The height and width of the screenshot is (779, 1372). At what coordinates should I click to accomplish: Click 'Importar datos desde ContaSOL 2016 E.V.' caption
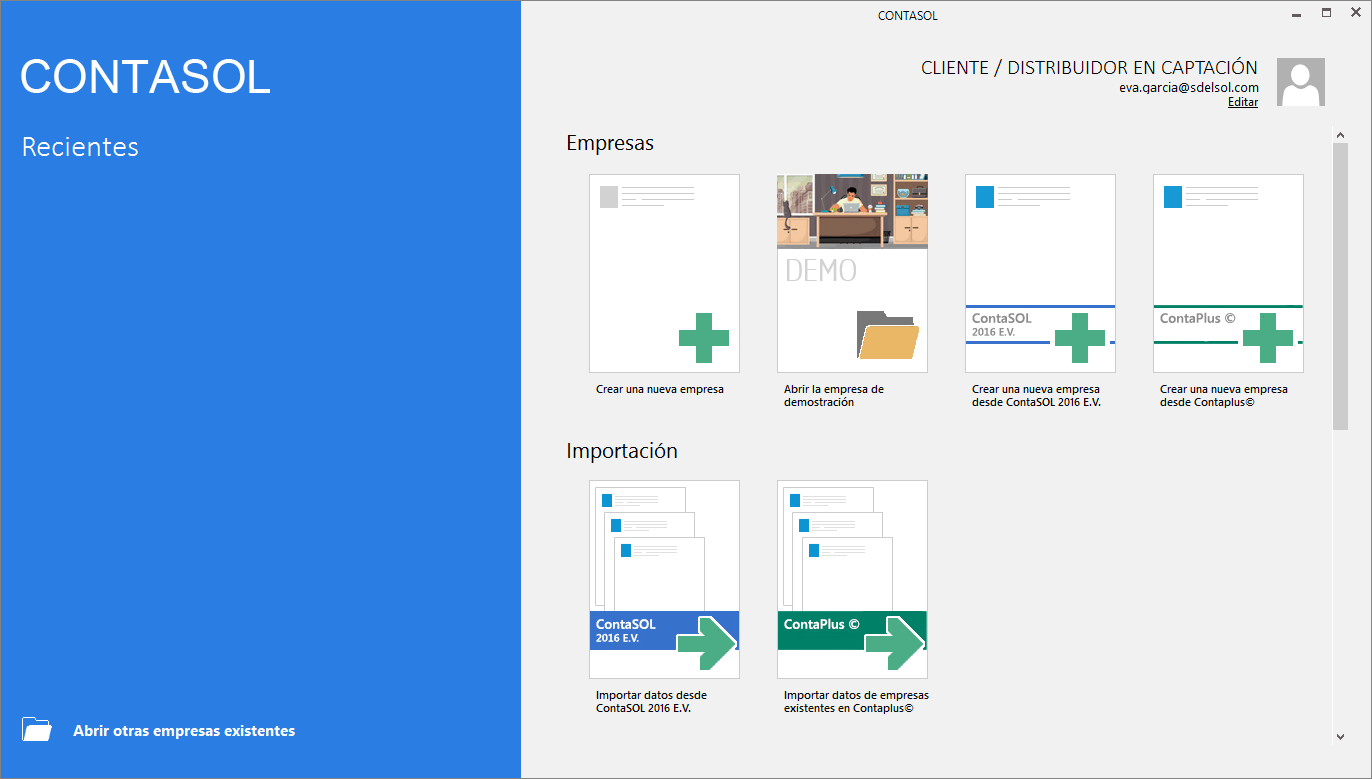[652, 701]
